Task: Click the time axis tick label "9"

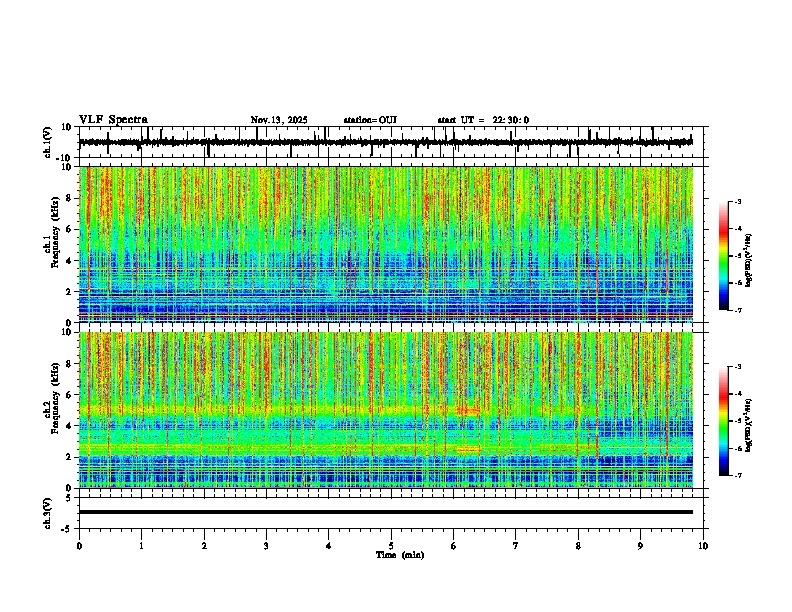Action: click(x=640, y=546)
